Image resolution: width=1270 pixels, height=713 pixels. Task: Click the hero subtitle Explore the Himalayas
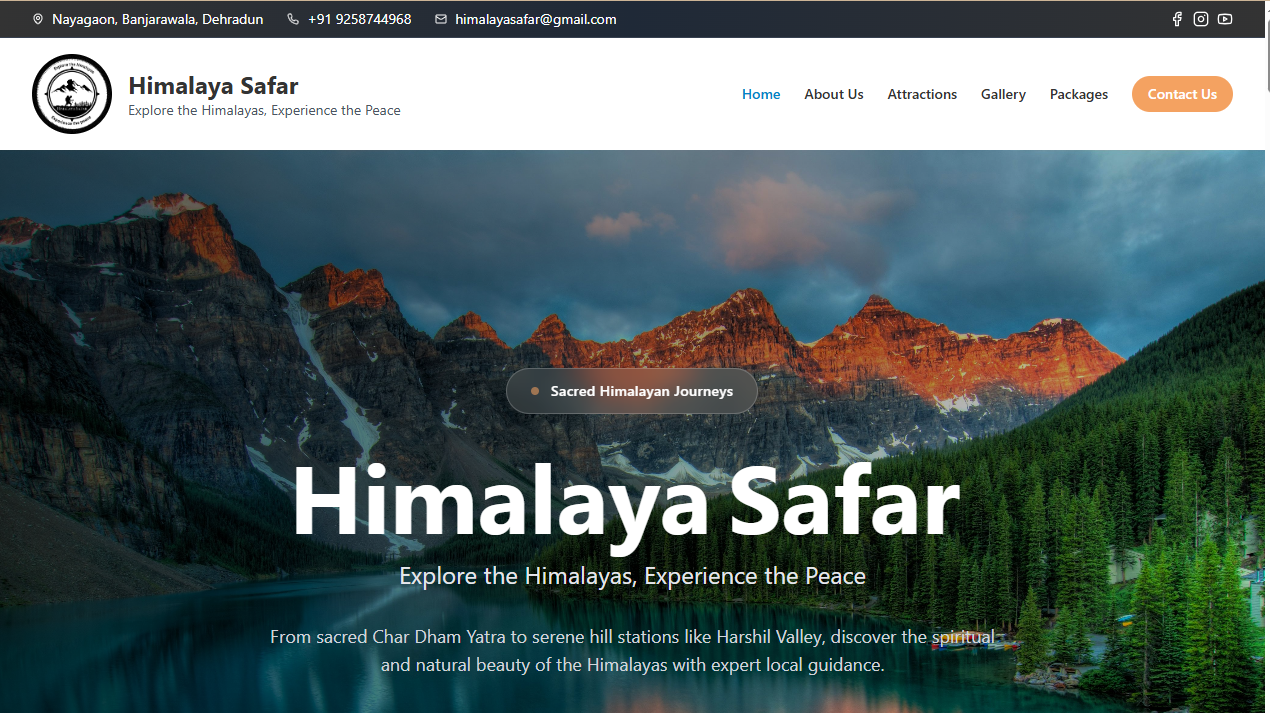pos(632,576)
